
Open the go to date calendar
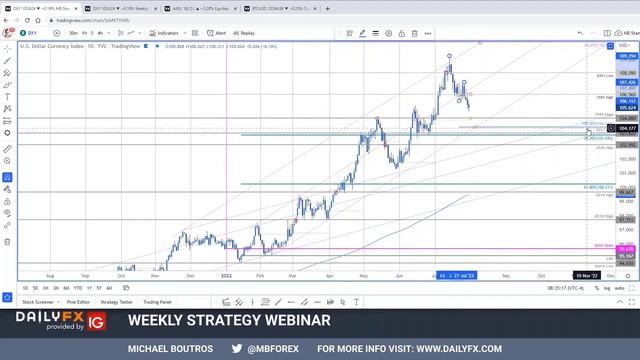pos(126,288)
